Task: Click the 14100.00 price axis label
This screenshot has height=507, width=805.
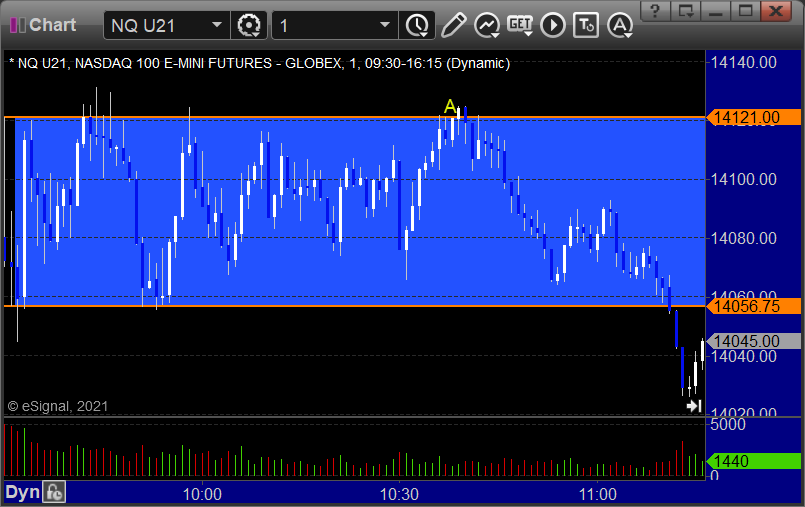Action: 744,180
